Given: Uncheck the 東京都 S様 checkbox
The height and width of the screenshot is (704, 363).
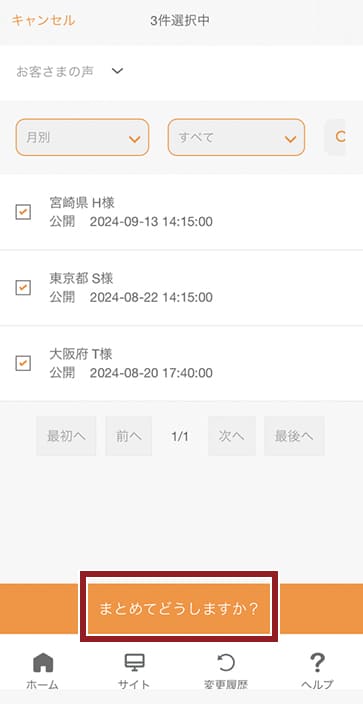Looking at the screenshot, I should tap(23, 287).
